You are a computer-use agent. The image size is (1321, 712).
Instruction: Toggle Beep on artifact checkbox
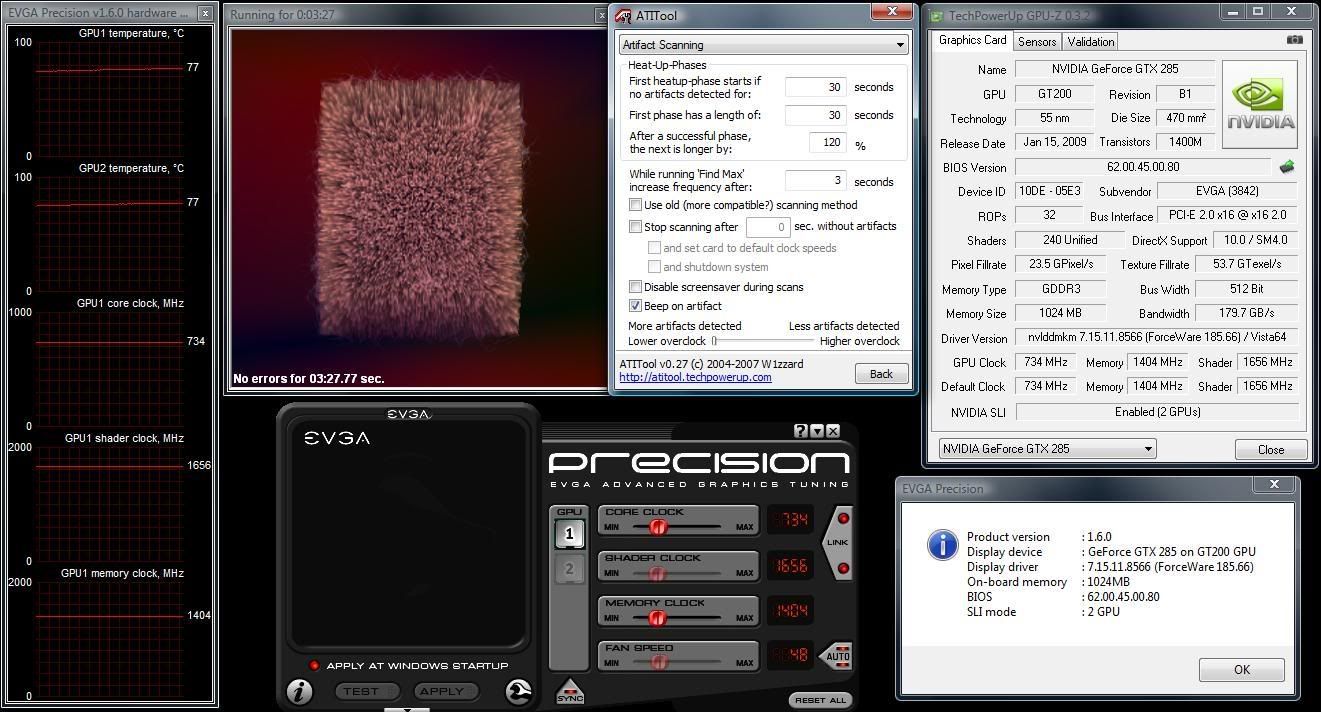635,306
